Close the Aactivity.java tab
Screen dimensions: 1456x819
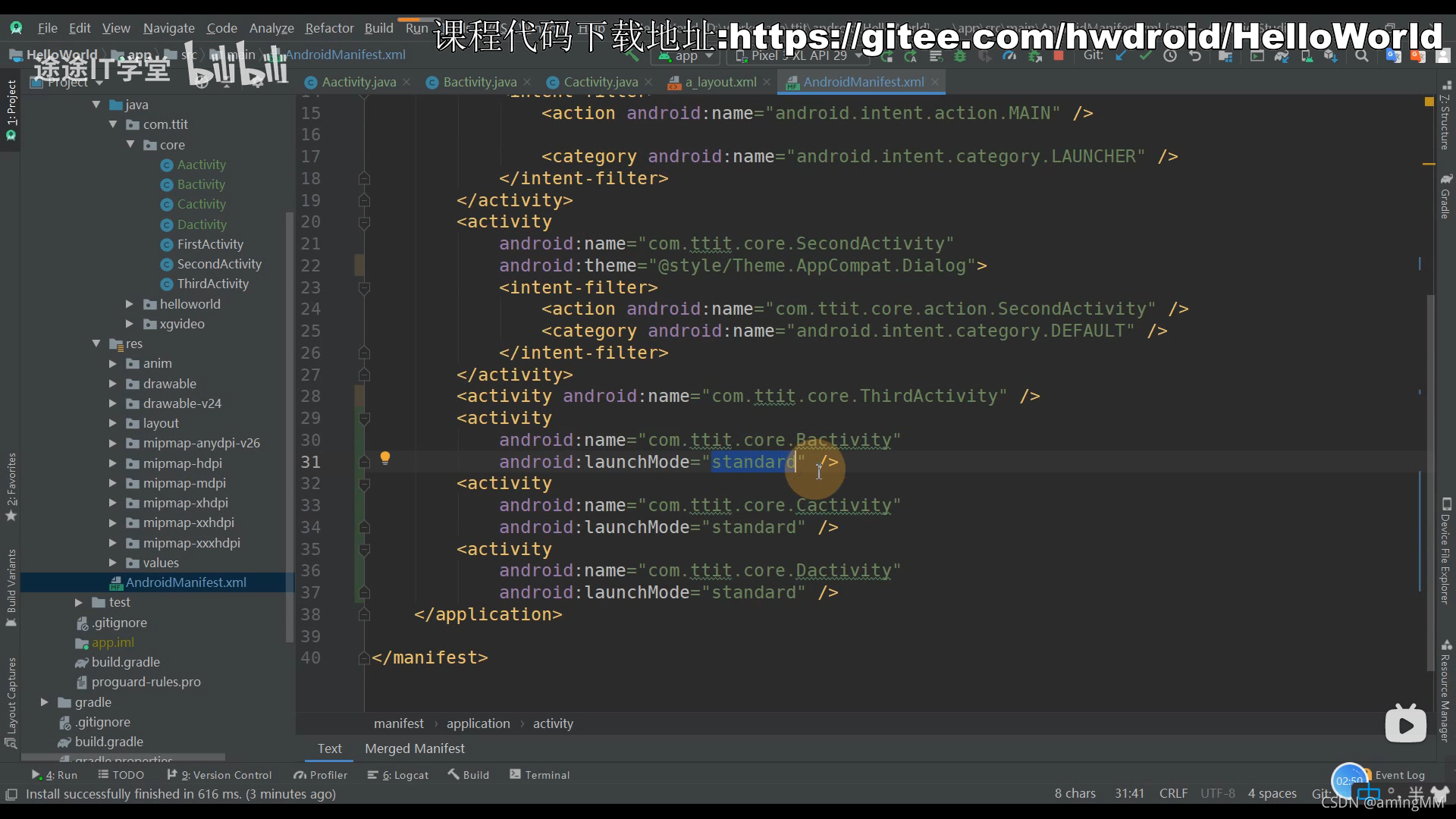pos(407,82)
